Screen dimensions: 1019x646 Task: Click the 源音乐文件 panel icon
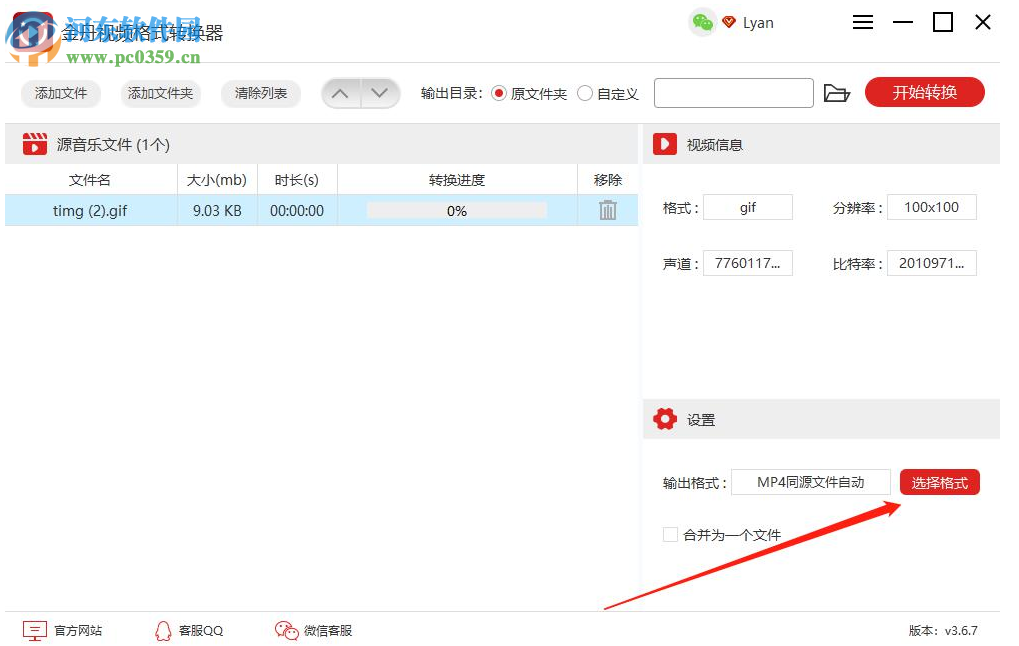coord(34,143)
